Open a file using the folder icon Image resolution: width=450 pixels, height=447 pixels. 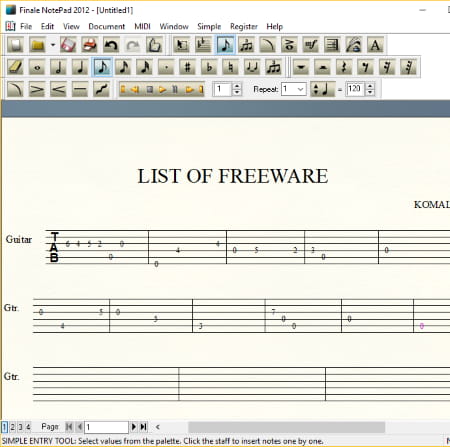point(37,45)
